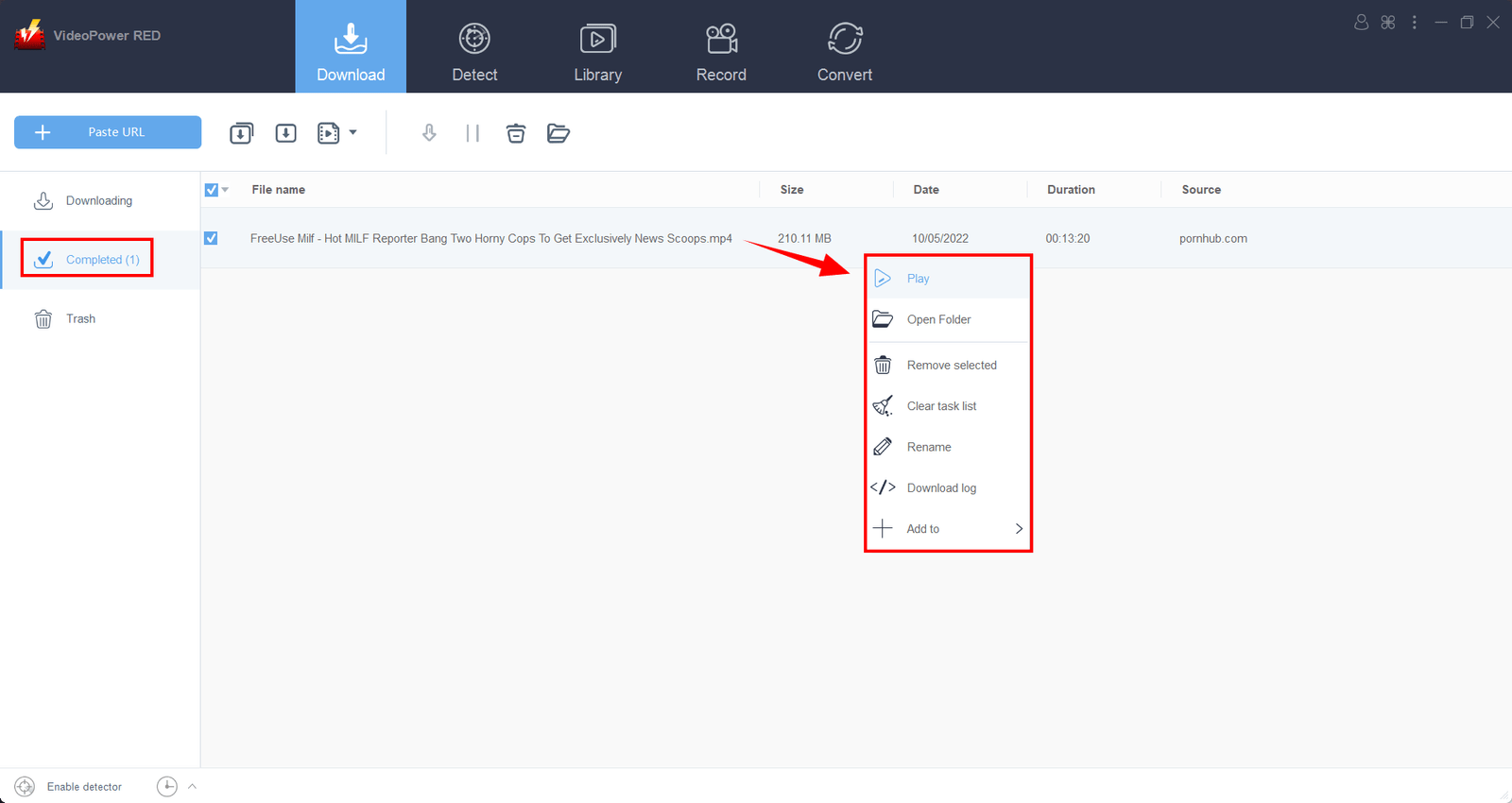Select the FreeUse Milf mp4 file name
This screenshot has width=1512, height=803.
491,239
